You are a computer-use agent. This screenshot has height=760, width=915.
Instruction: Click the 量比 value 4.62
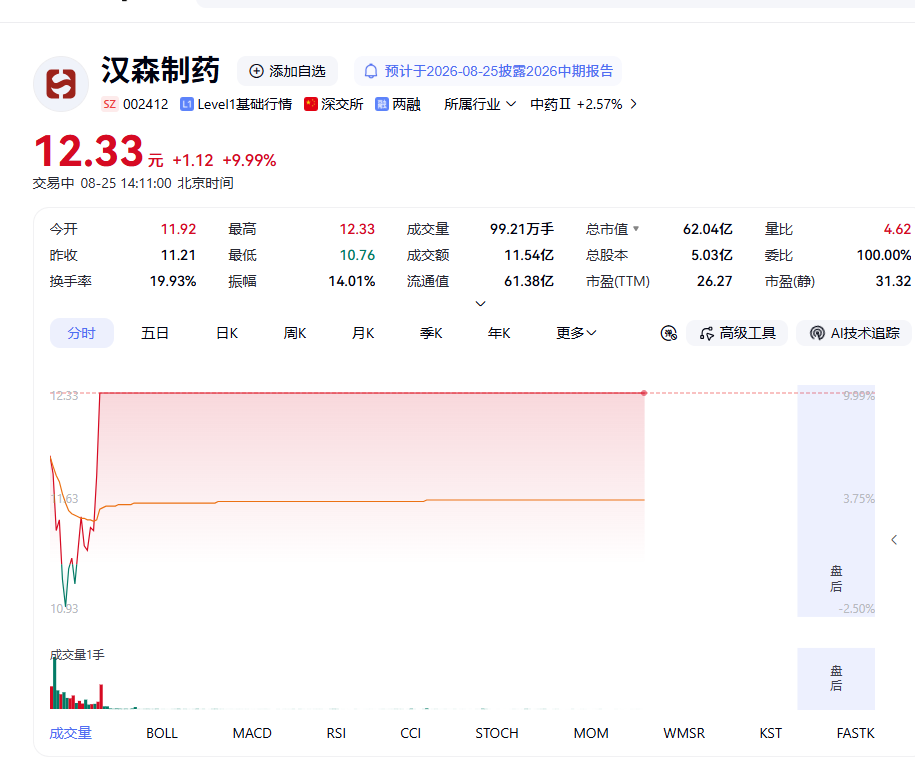pos(897,229)
